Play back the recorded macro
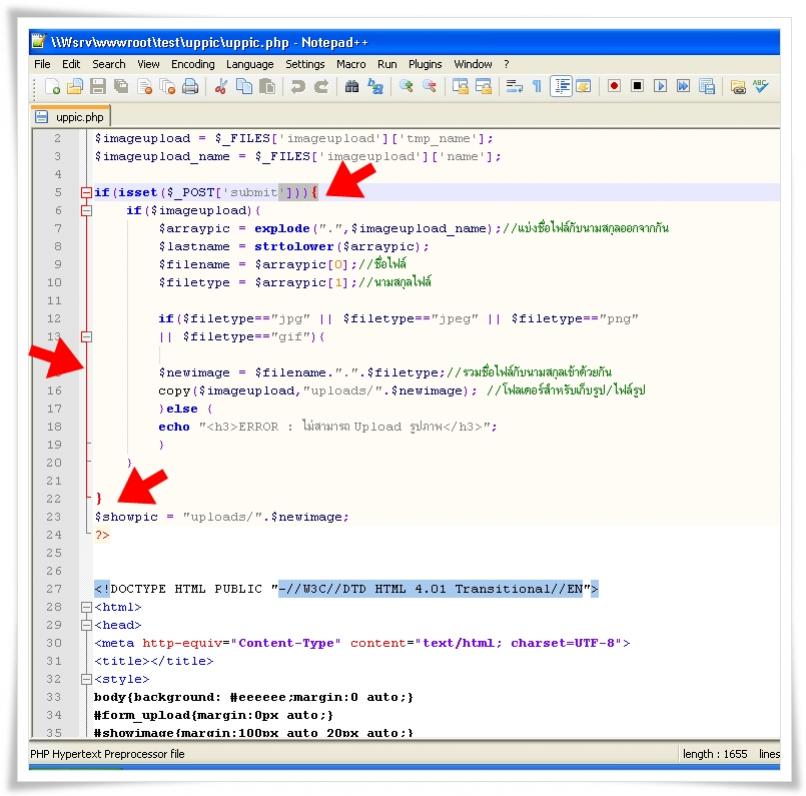806x796 pixels. pyautogui.click(x=661, y=86)
